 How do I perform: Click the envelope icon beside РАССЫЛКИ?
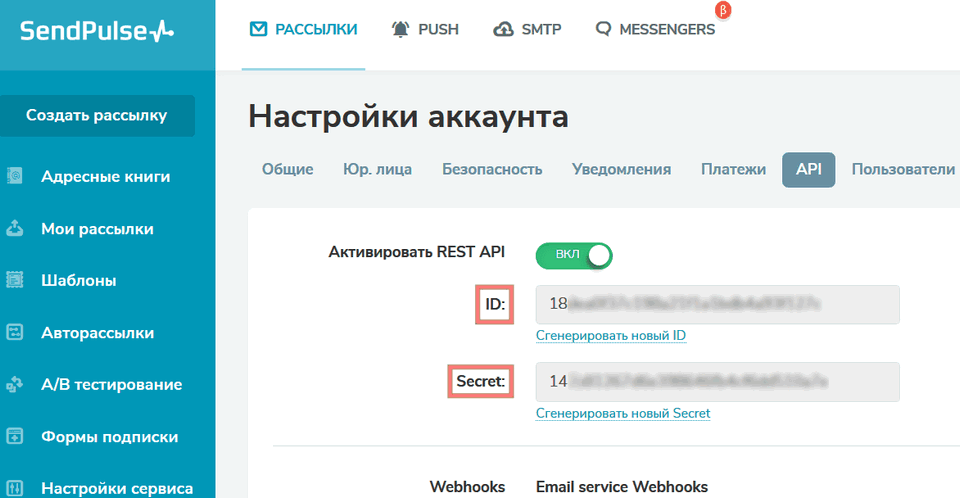coord(258,29)
